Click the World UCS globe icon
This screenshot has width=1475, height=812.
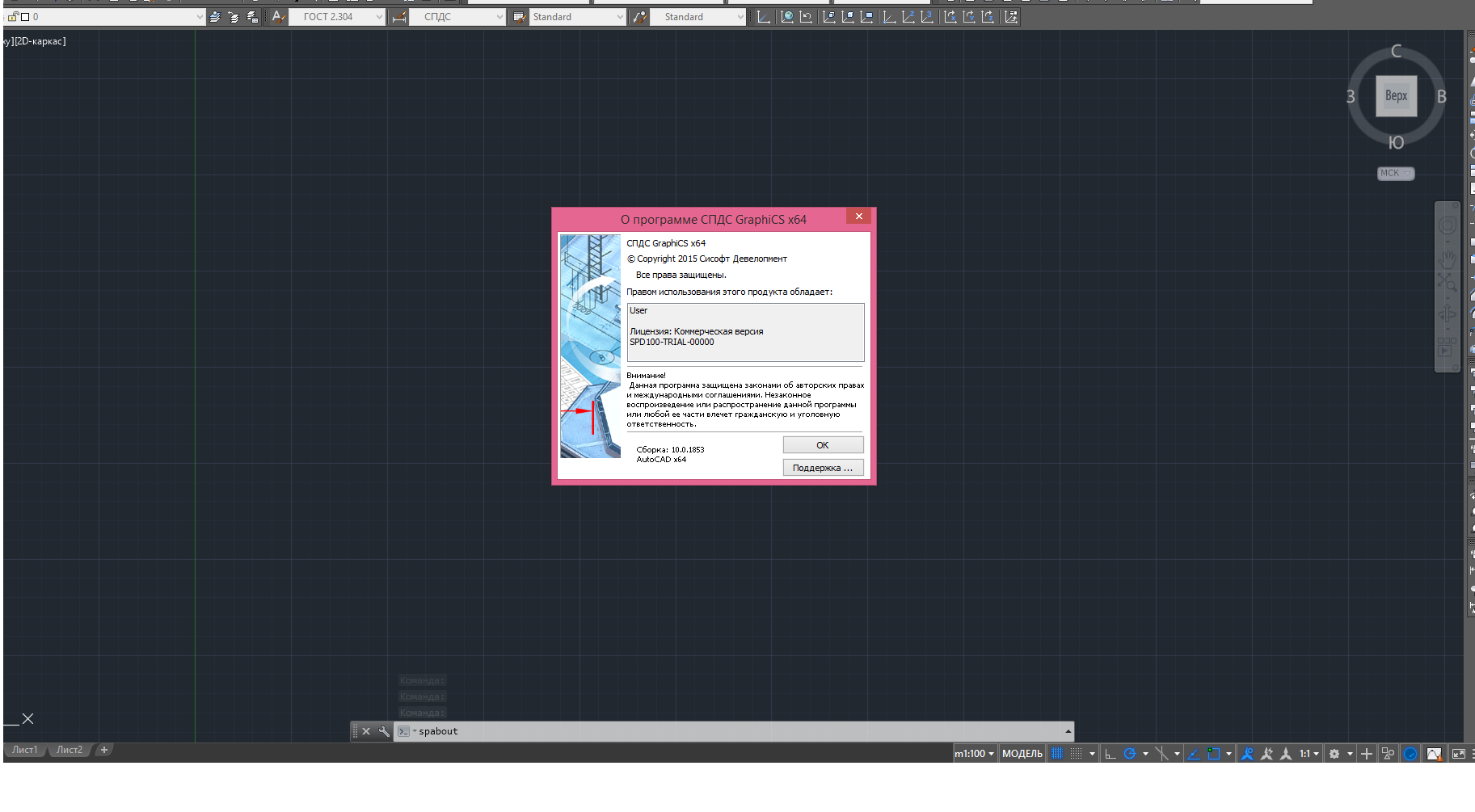click(x=787, y=17)
